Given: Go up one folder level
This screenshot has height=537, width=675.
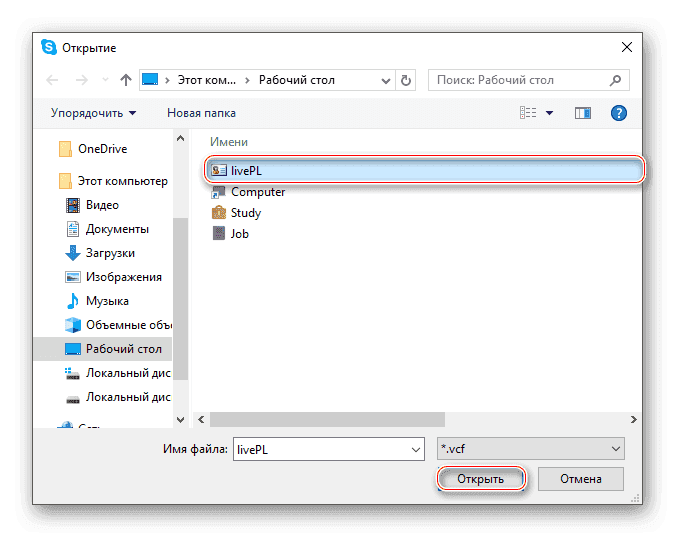Looking at the screenshot, I should pyautogui.click(x=126, y=80).
